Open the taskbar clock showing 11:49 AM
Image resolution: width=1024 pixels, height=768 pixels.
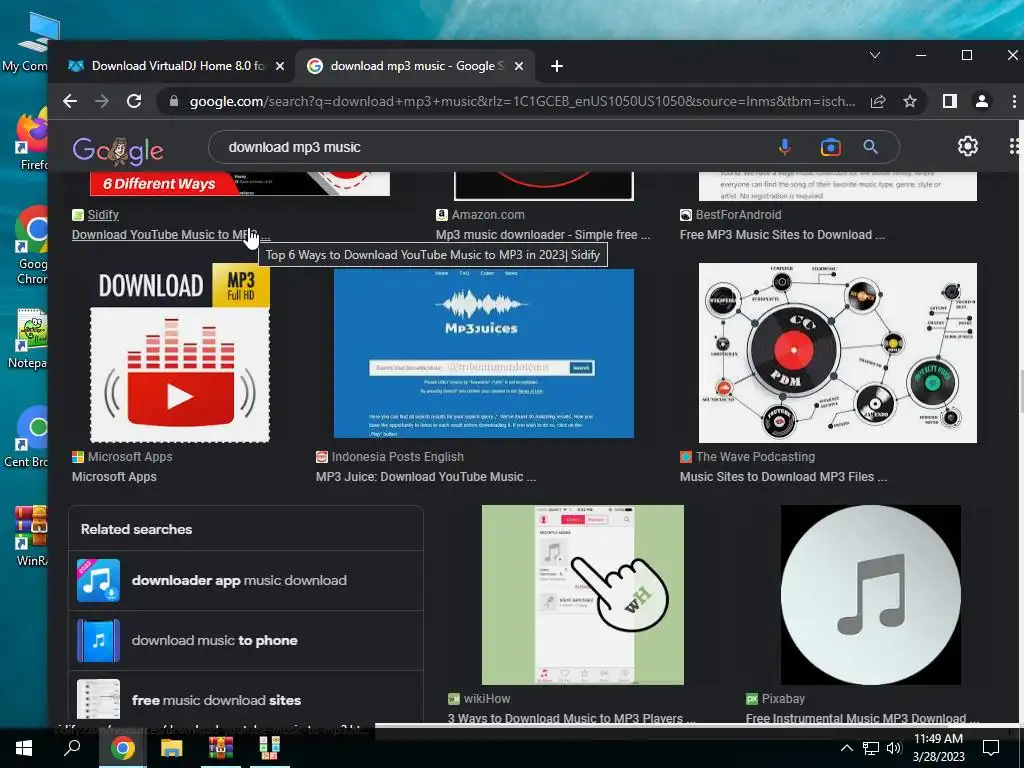[938, 748]
